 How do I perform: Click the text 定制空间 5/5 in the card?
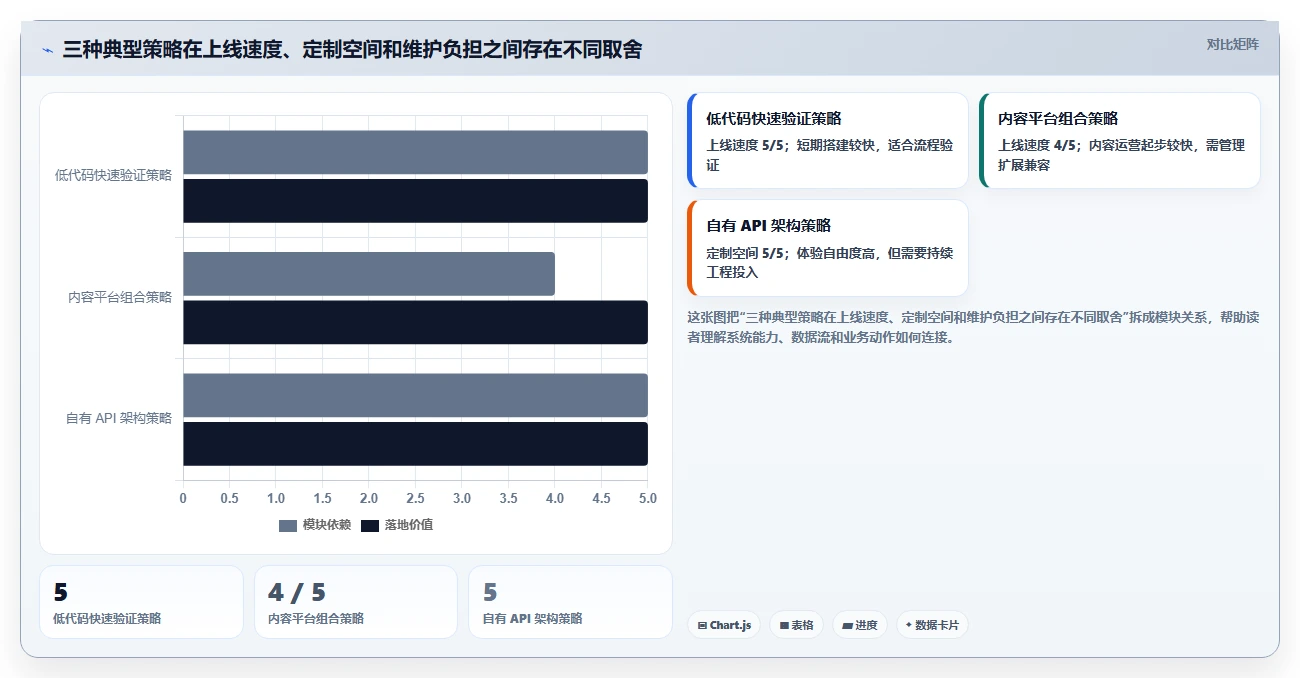coord(745,252)
